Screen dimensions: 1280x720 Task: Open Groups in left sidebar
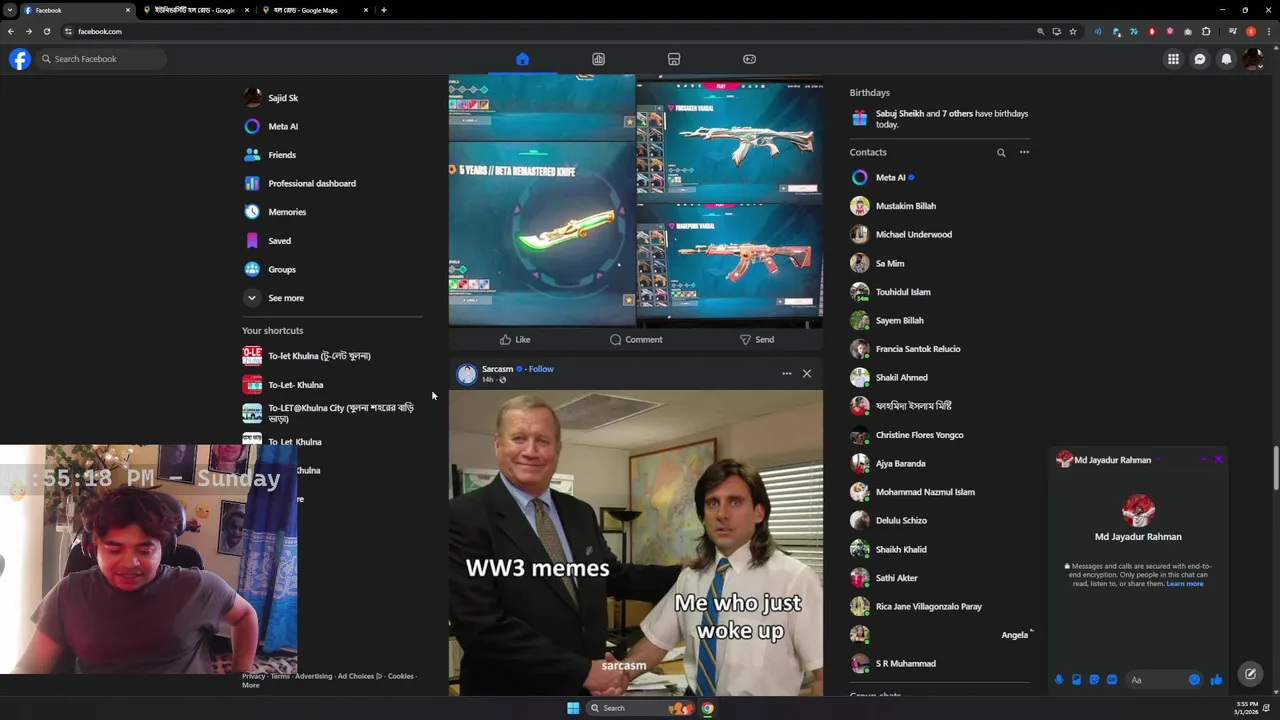(332, 269)
